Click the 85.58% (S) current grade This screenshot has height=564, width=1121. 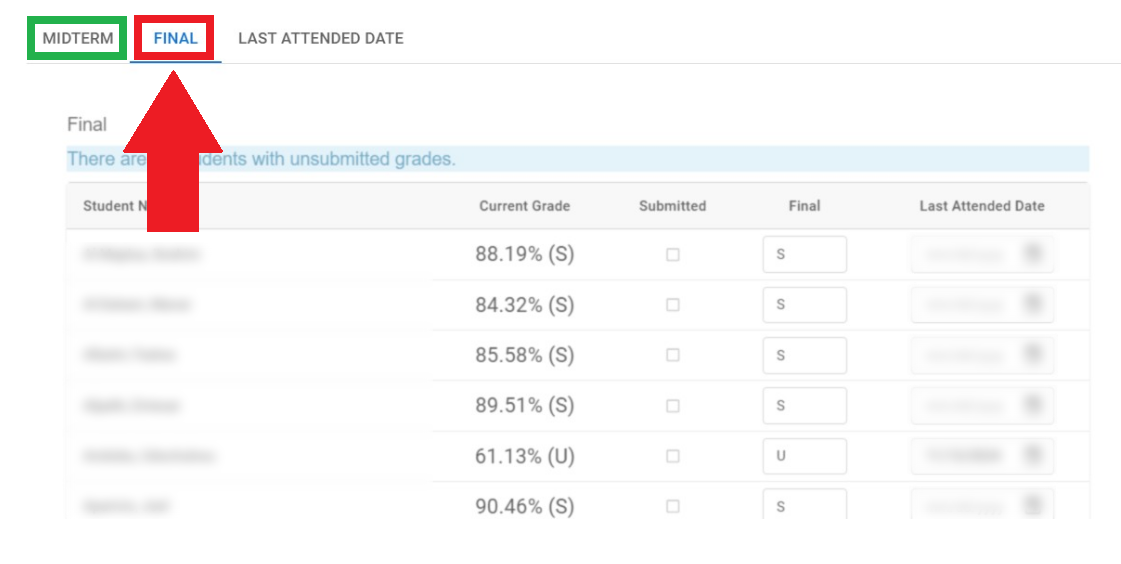[x=525, y=355]
